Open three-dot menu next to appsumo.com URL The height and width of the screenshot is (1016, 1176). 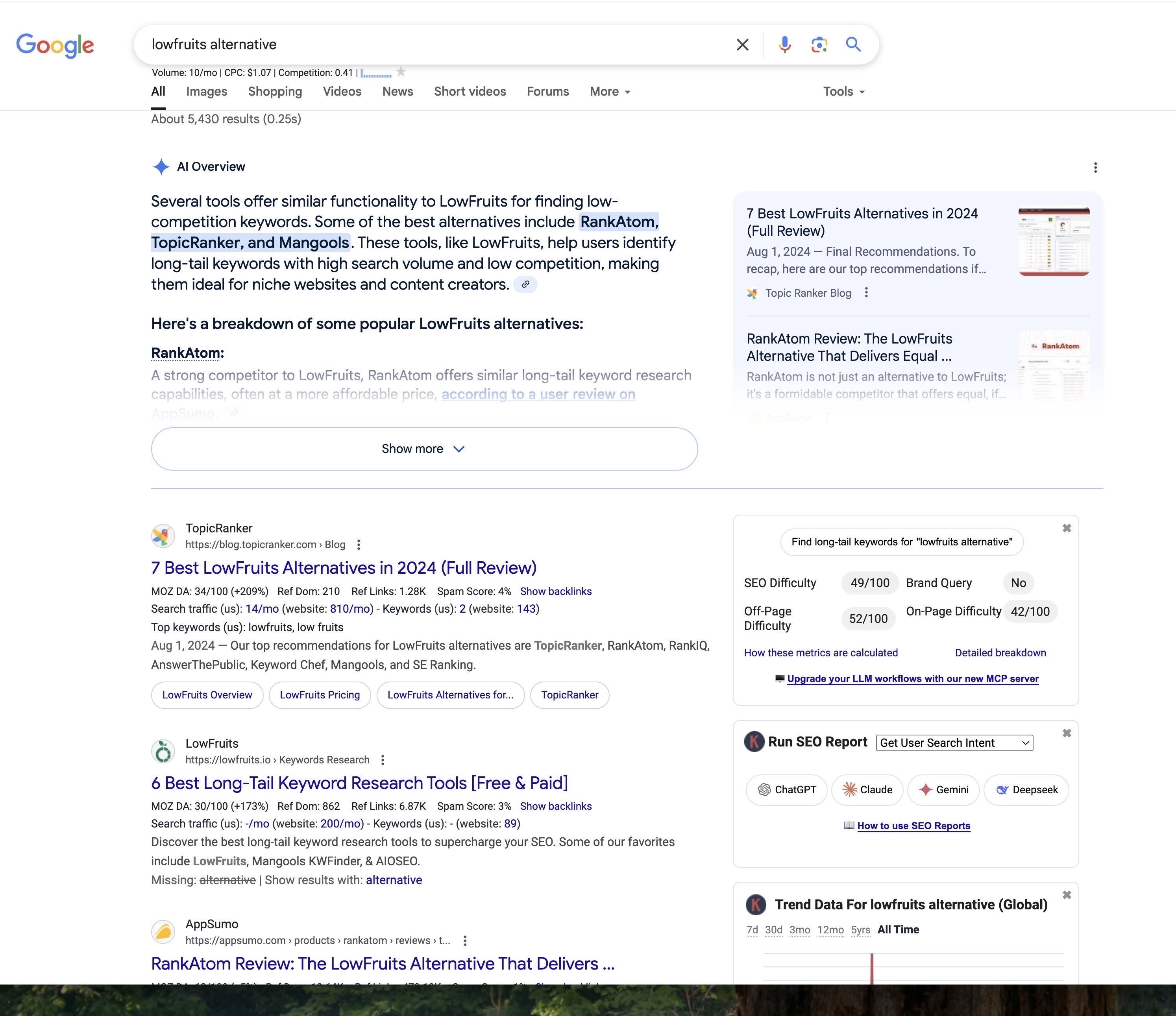coord(465,940)
